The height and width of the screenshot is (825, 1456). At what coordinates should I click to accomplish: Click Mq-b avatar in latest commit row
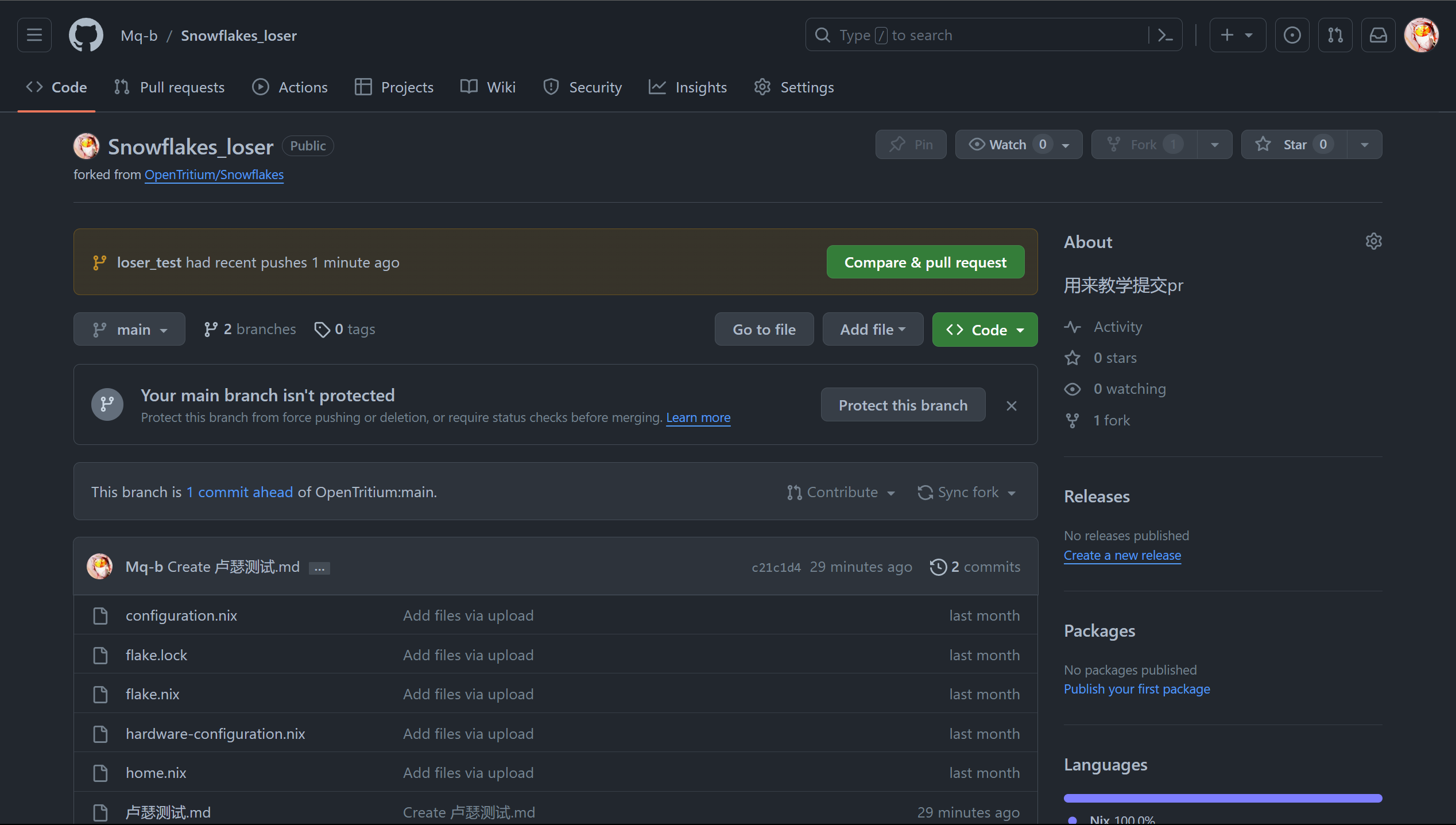pos(100,567)
